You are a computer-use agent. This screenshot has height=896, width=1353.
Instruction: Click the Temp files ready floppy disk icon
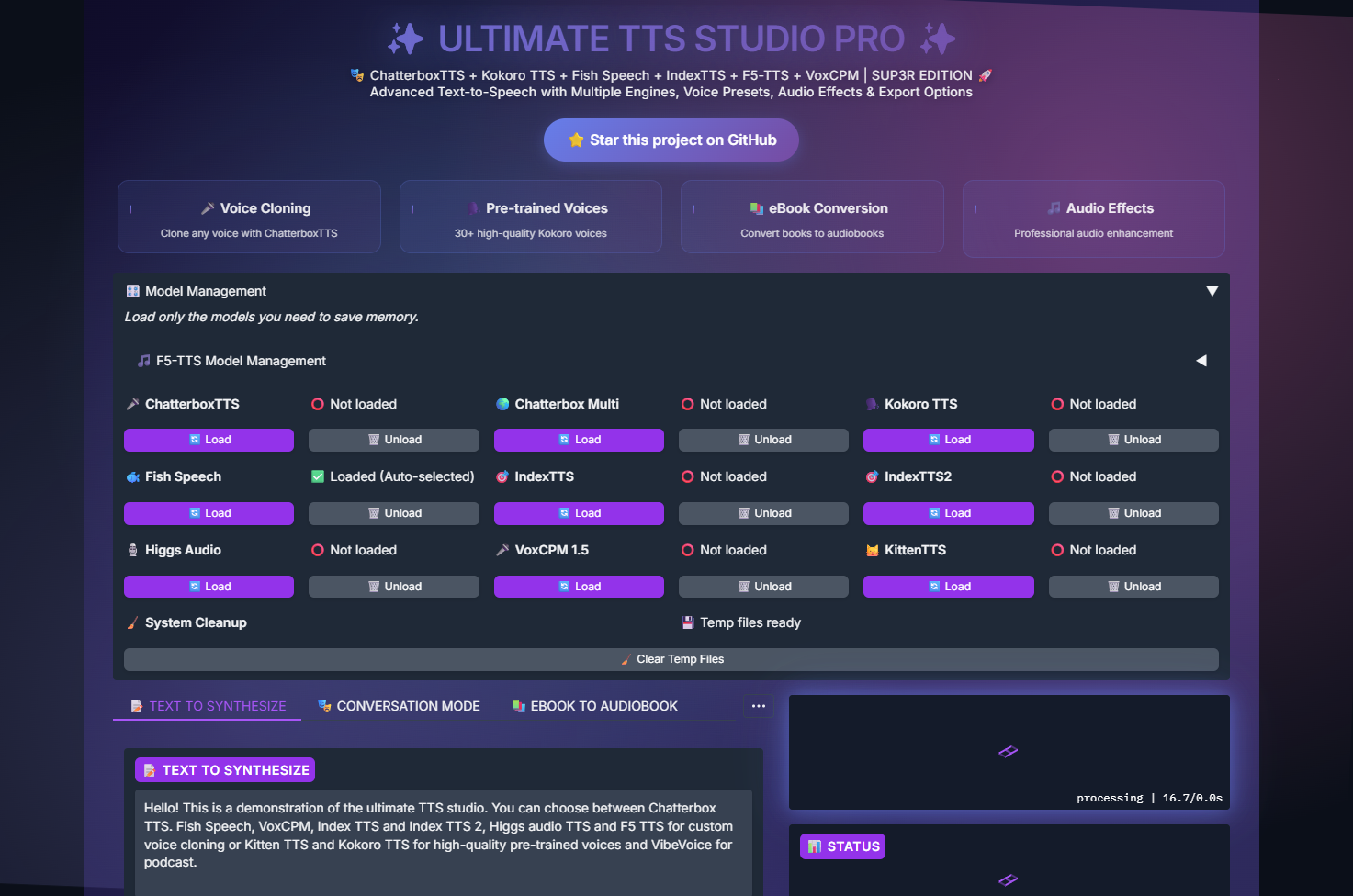(x=688, y=622)
